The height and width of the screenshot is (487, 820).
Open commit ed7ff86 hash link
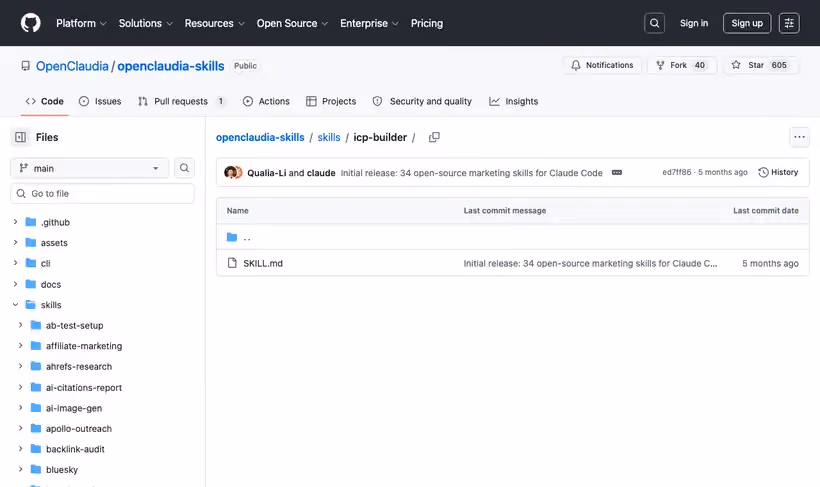point(677,172)
